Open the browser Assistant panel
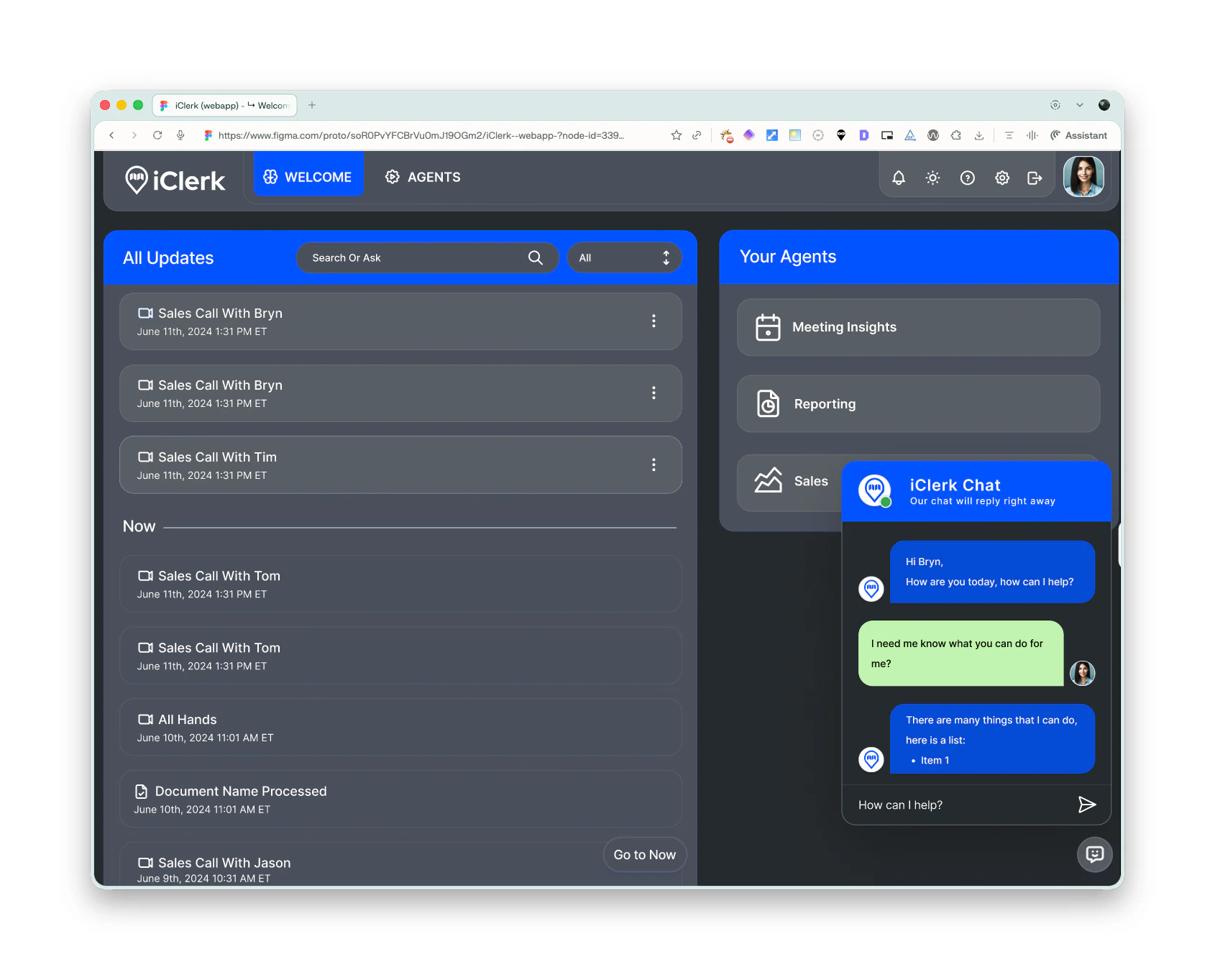 pyautogui.click(x=1078, y=135)
